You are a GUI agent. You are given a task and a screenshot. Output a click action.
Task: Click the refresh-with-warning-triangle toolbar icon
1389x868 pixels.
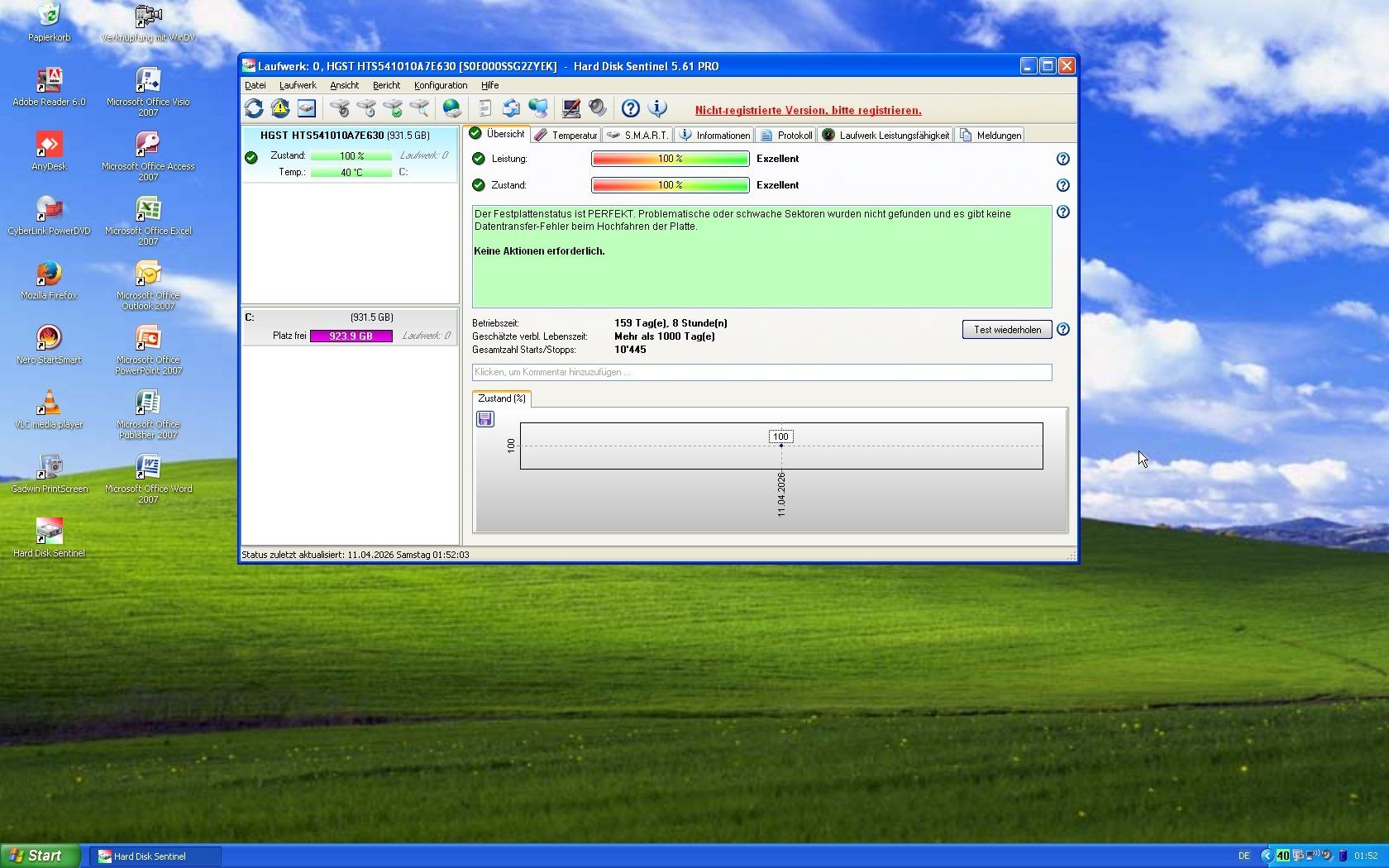[280, 108]
